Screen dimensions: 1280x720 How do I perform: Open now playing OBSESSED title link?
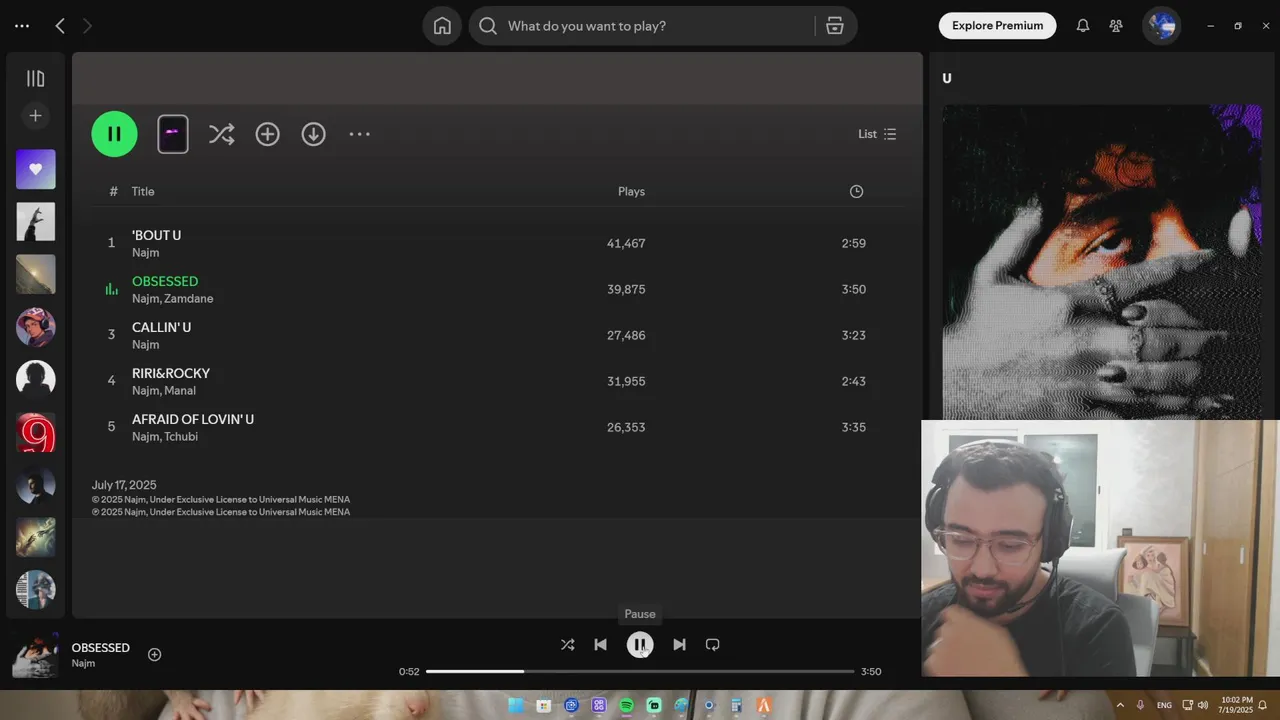101,648
